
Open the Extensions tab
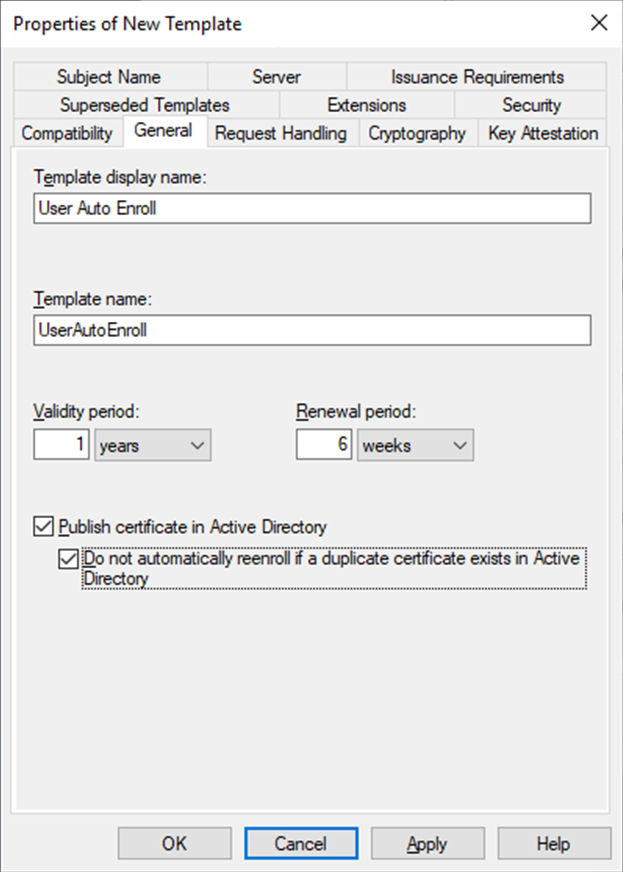[366, 105]
